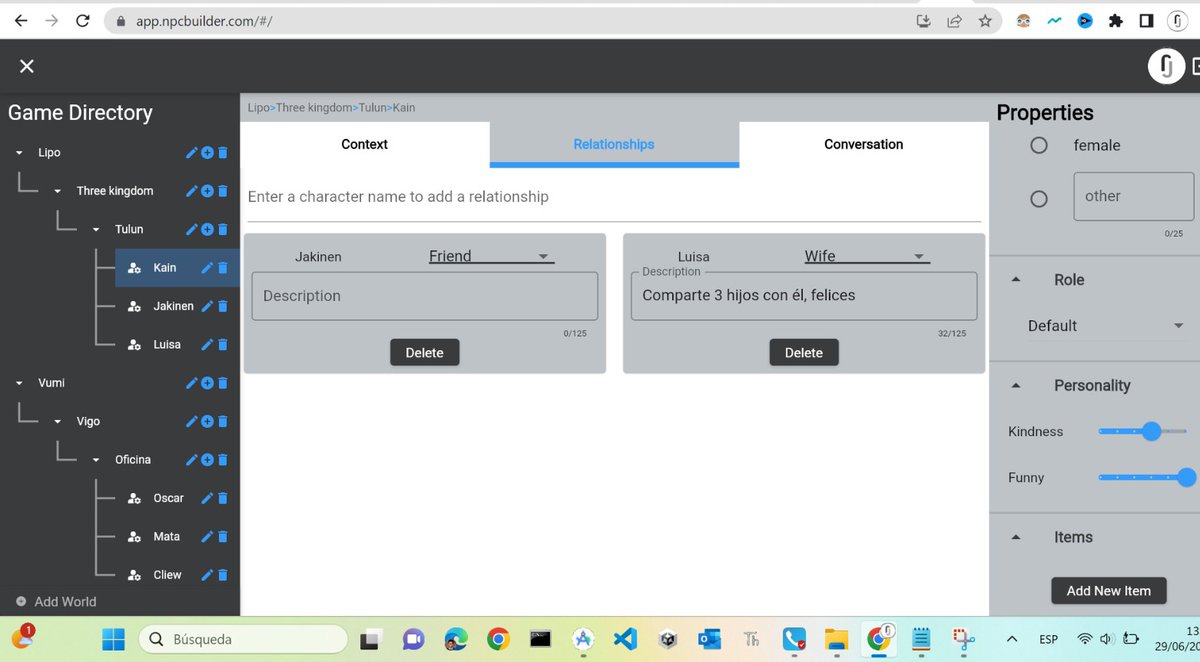Edit the Cliew character
Screen dimensions: 1200x662
pyautogui.click(x=207, y=575)
